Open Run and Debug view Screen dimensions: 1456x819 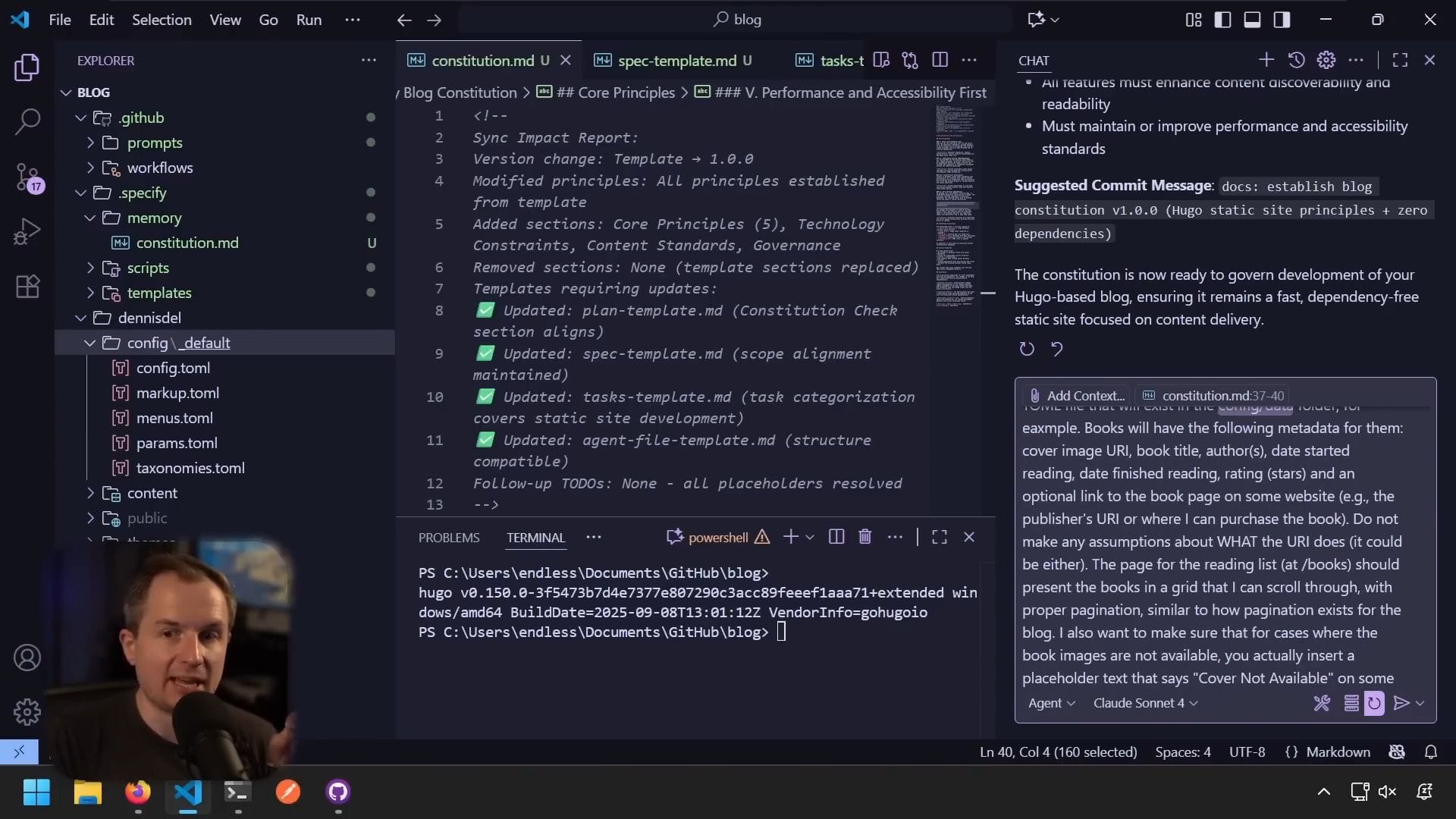[27, 231]
